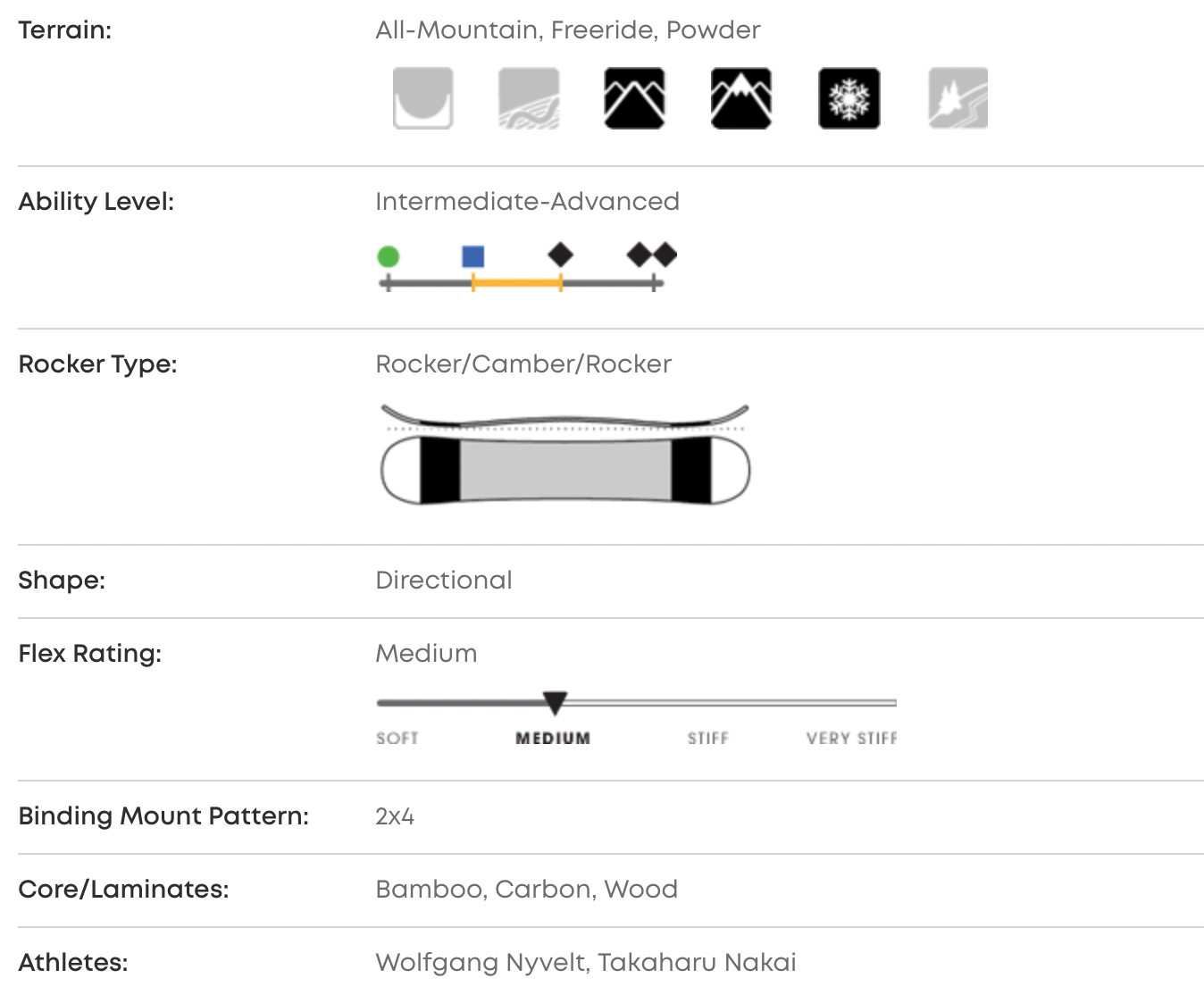The height and width of the screenshot is (995, 1204).
Task: Click the Core/Laminates: label
Action: (124, 890)
